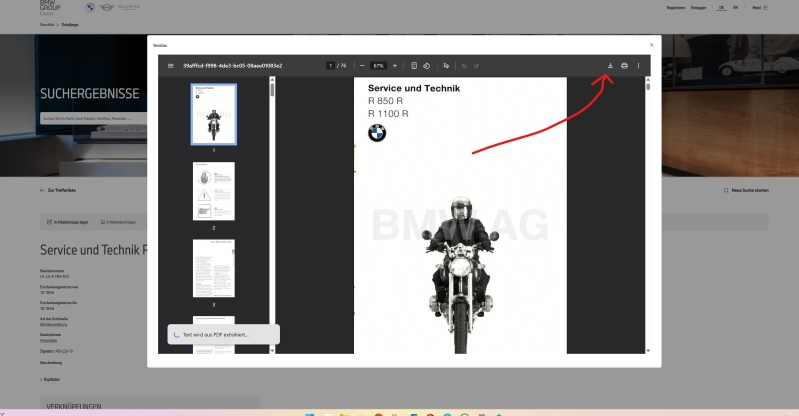Click the MINI brand logo in header

pos(106,8)
